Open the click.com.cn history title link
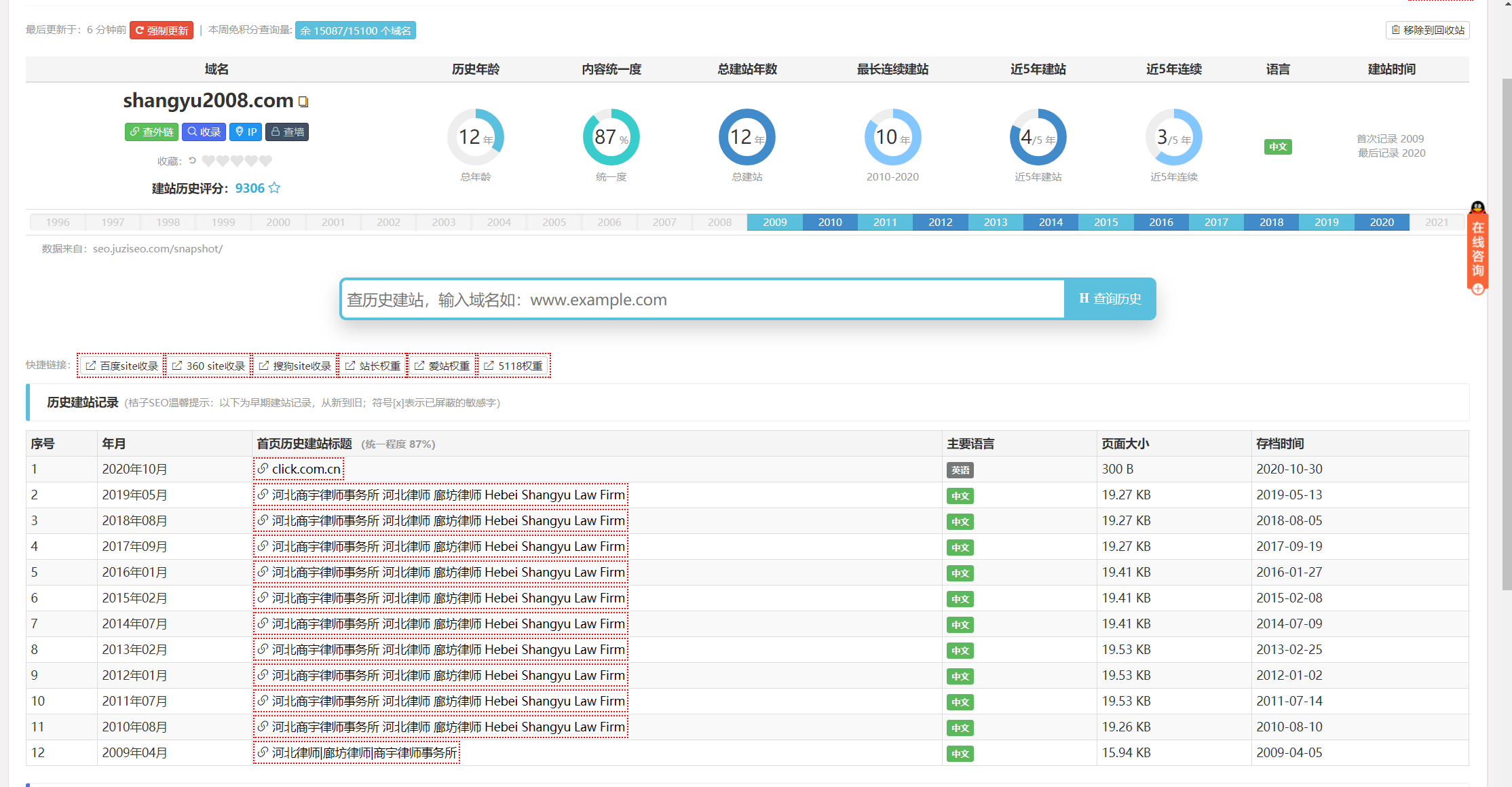Image resolution: width=1512 pixels, height=787 pixels. [x=305, y=469]
